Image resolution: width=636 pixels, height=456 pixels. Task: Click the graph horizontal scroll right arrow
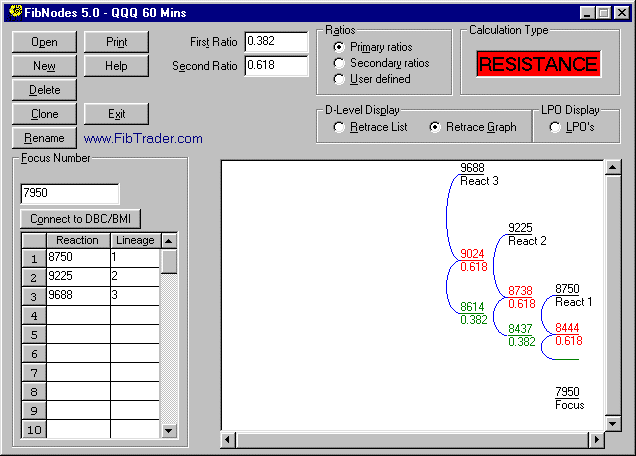click(596, 440)
